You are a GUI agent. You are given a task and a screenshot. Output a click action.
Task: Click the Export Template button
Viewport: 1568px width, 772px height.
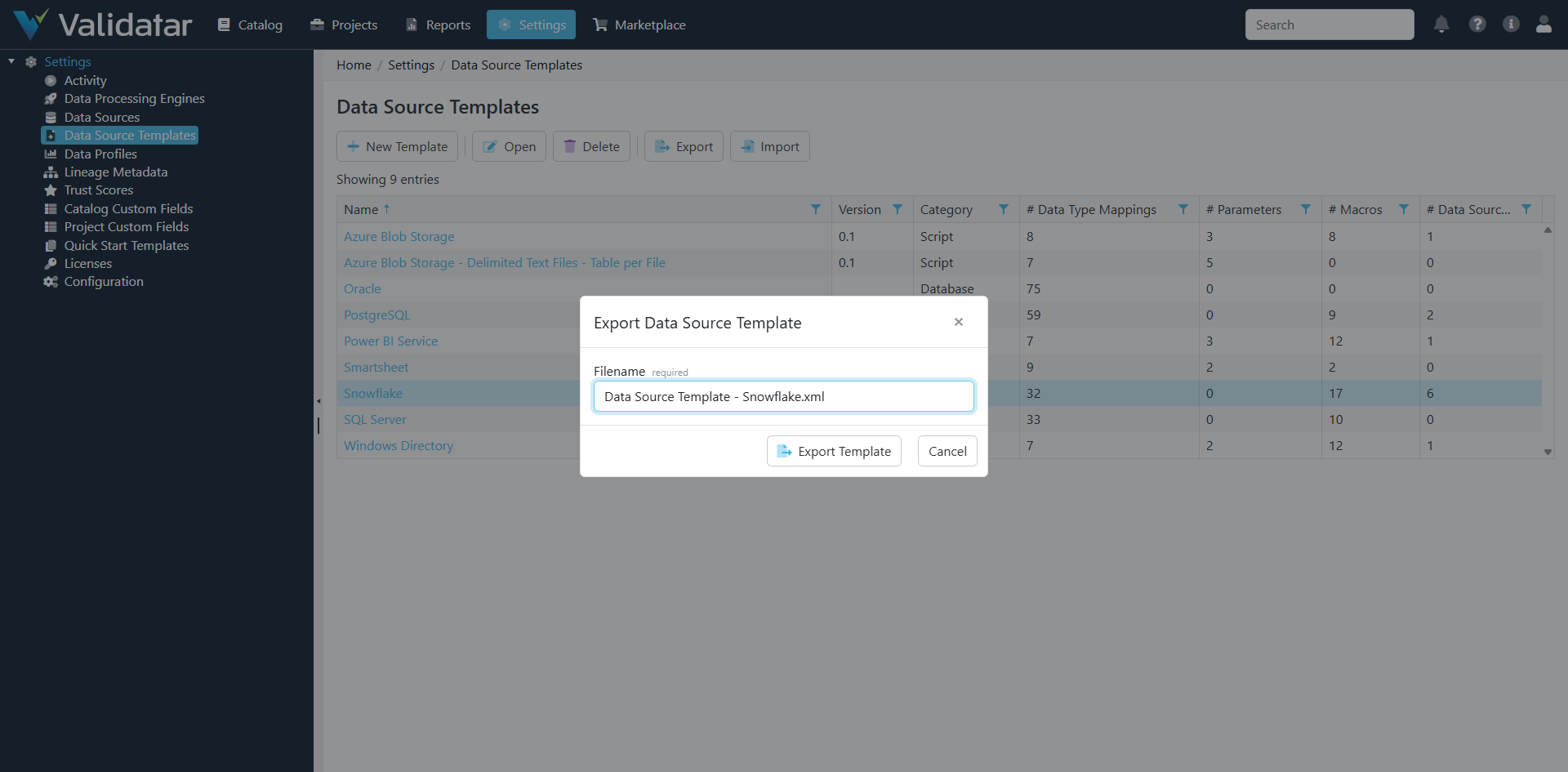tap(833, 451)
